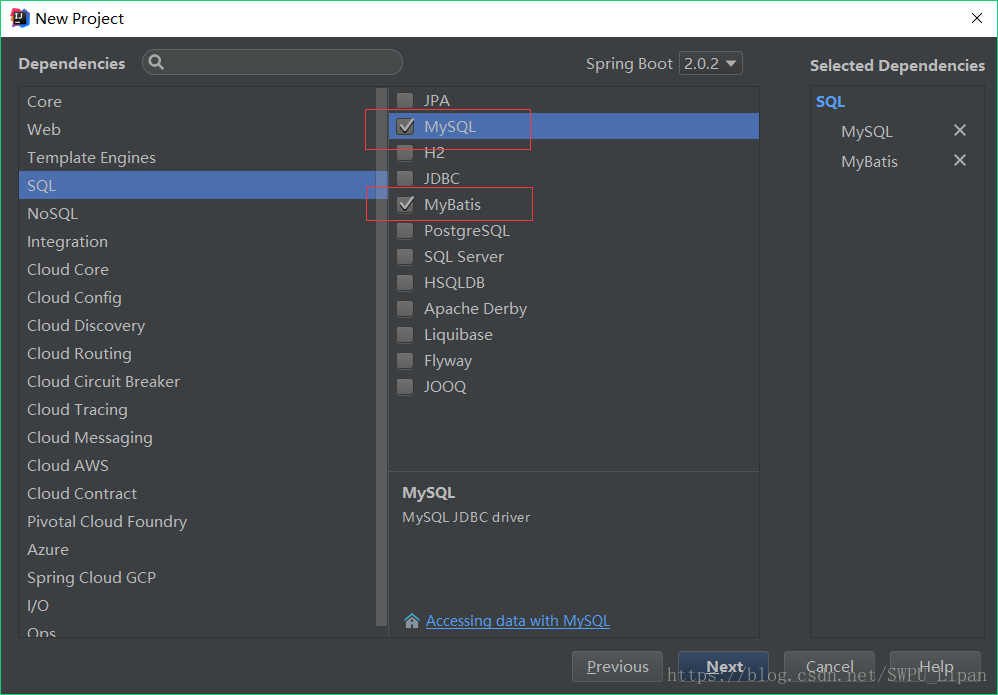This screenshot has width=998, height=695.
Task: Open Accessing data with MySQL link
Action: tap(517, 621)
